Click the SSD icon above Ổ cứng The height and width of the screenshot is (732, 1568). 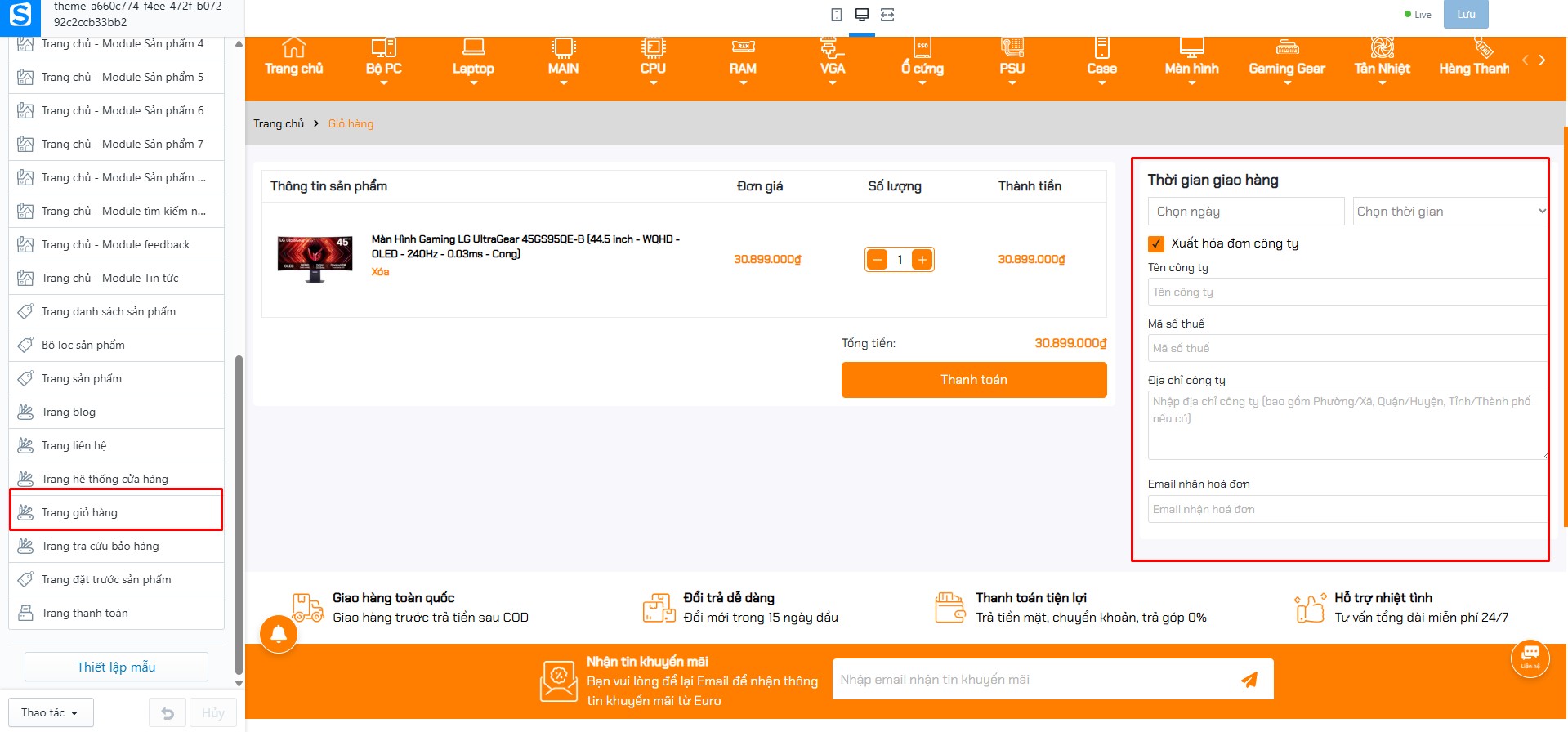(x=922, y=47)
